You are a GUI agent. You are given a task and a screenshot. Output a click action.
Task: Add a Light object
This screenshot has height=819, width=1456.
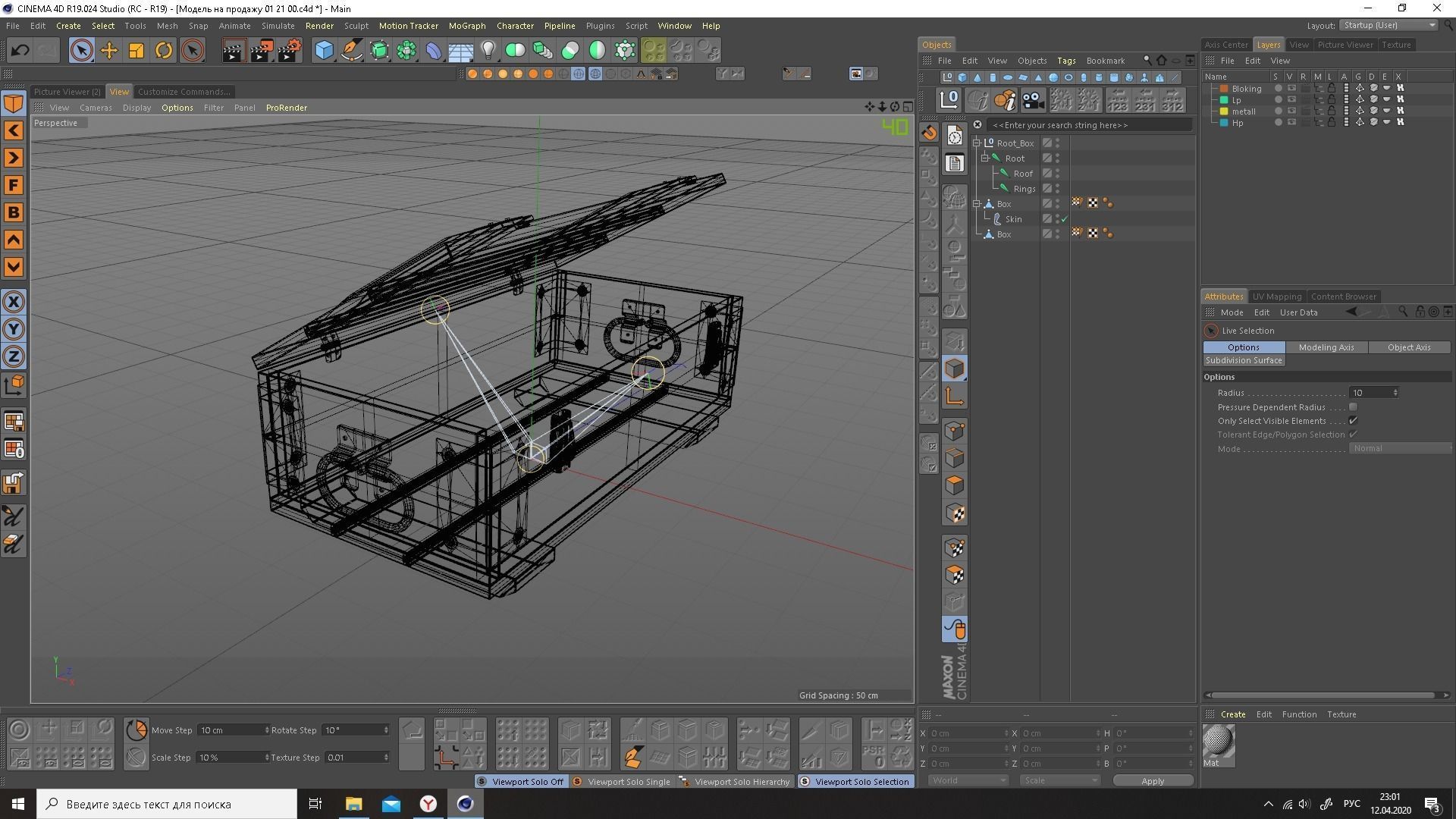point(488,51)
